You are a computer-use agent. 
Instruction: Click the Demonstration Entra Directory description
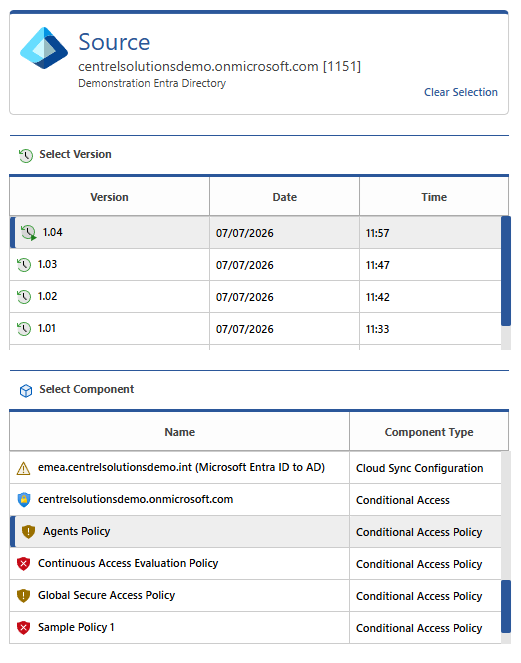click(152, 83)
